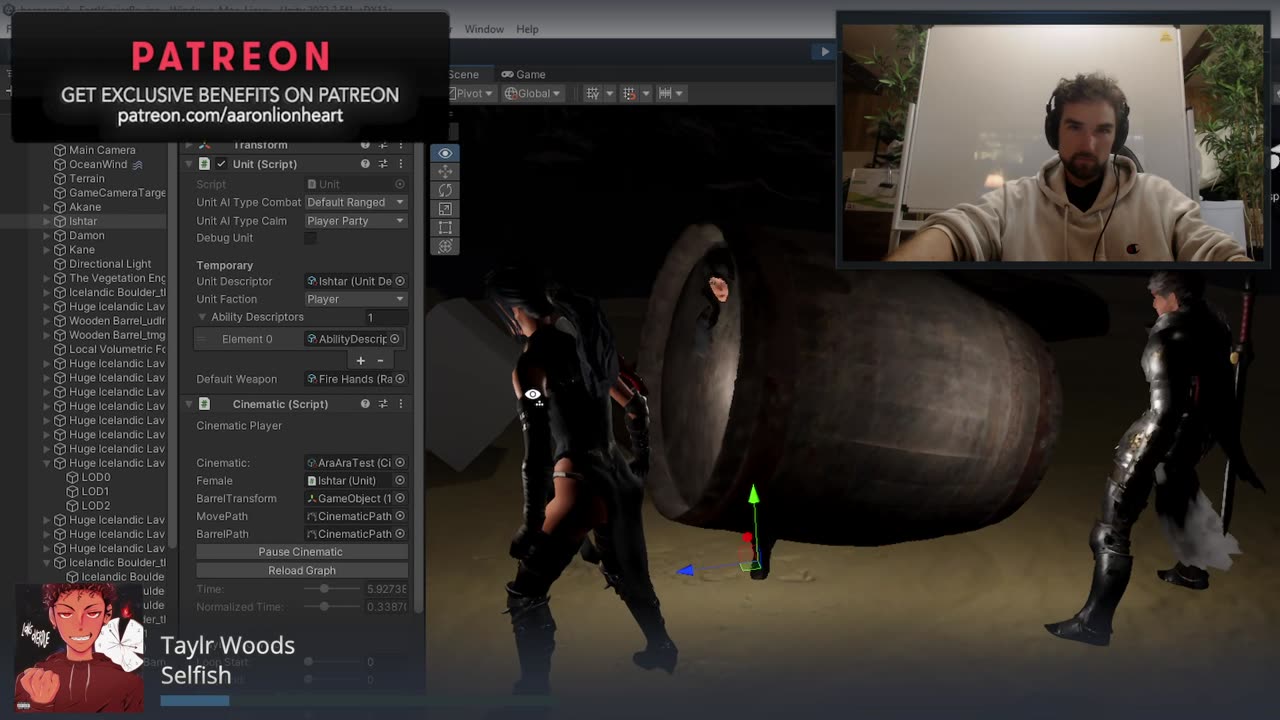Add element to Ability Descriptors list
This screenshot has width=1280, height=720.
(360, 360)
